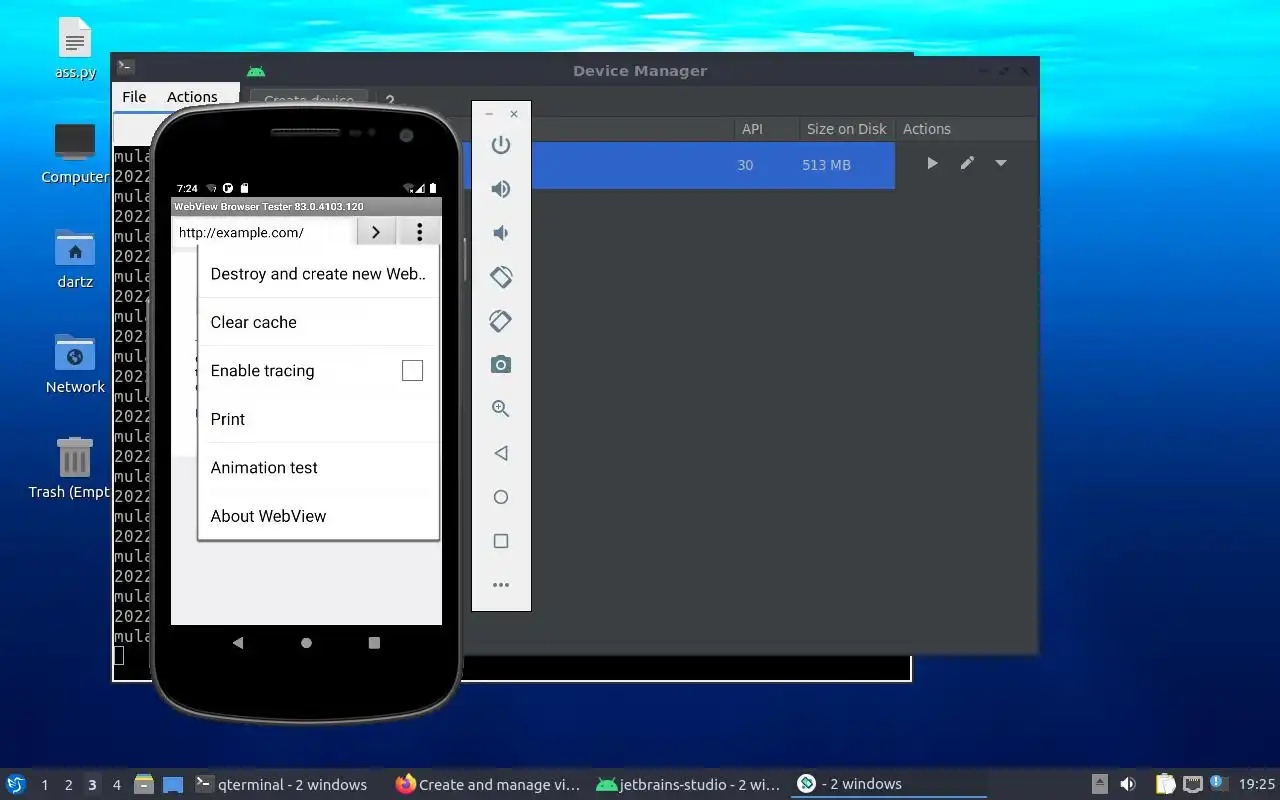Load URL with the go arrow button
This screenshot has height=800, width=1280.
tap(376, 232)
